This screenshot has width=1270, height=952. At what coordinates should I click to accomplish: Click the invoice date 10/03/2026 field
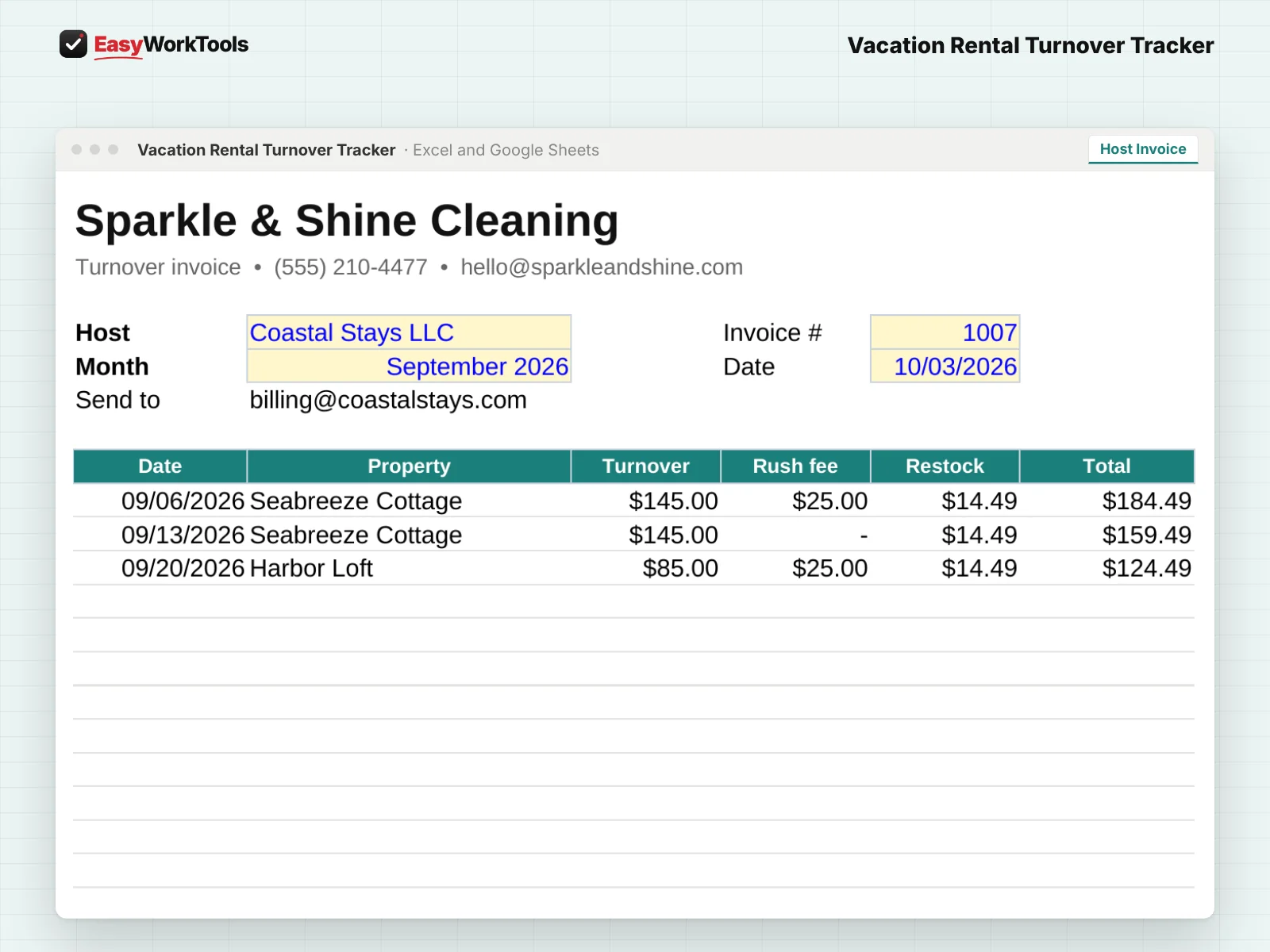945,367
